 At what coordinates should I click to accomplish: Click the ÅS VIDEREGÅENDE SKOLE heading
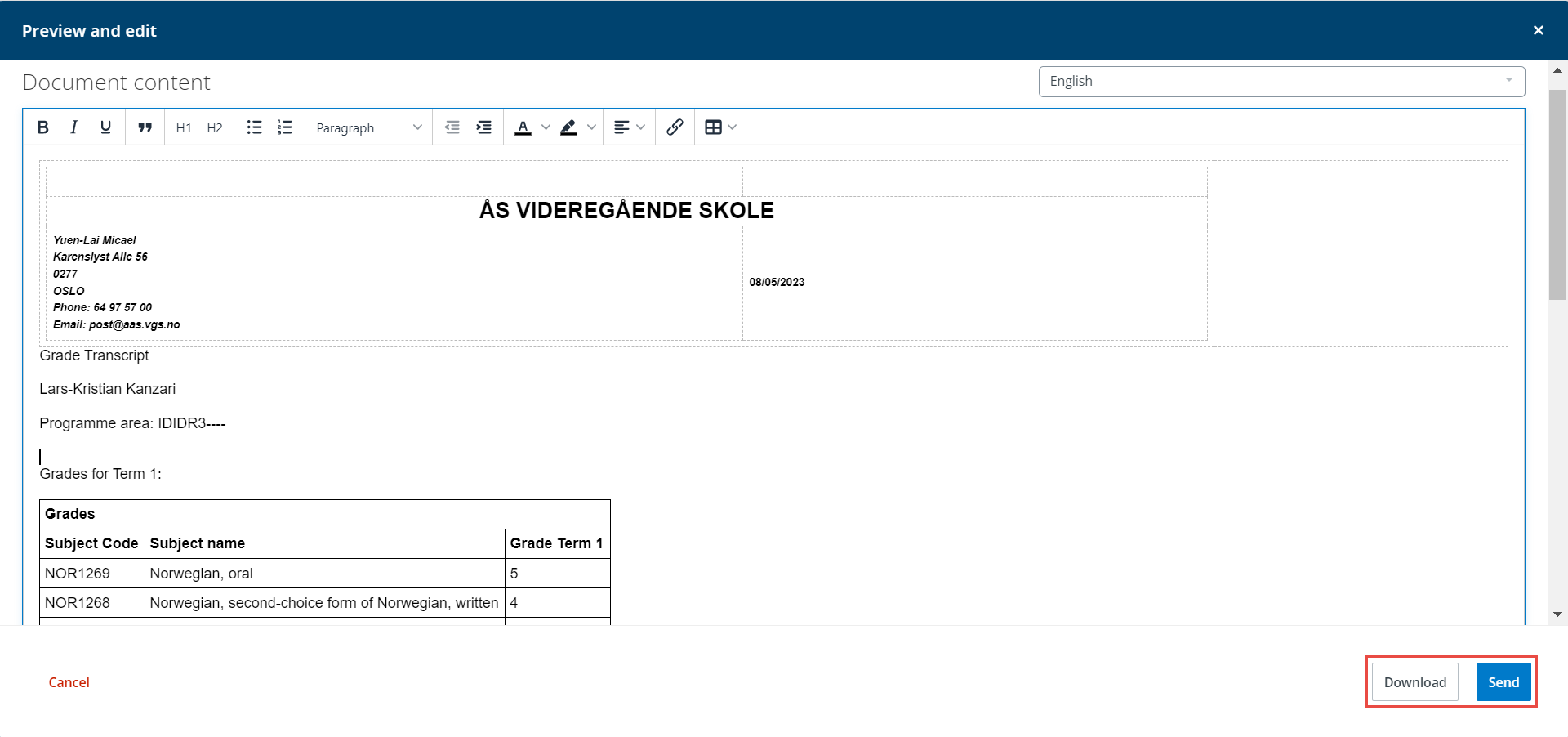626,210
